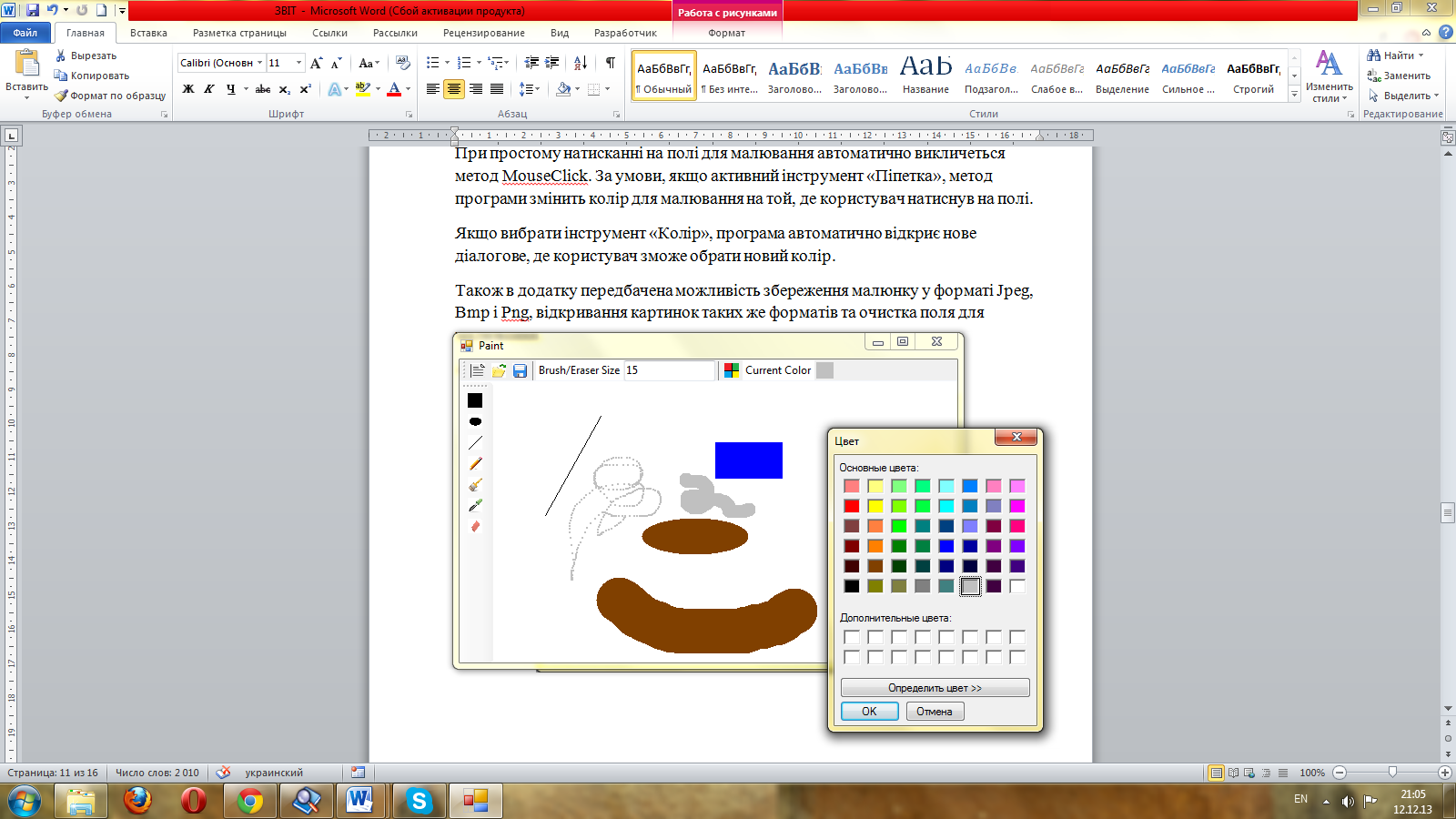
Task: Open Word help question mark icon
Action: tap(1445, 32)
